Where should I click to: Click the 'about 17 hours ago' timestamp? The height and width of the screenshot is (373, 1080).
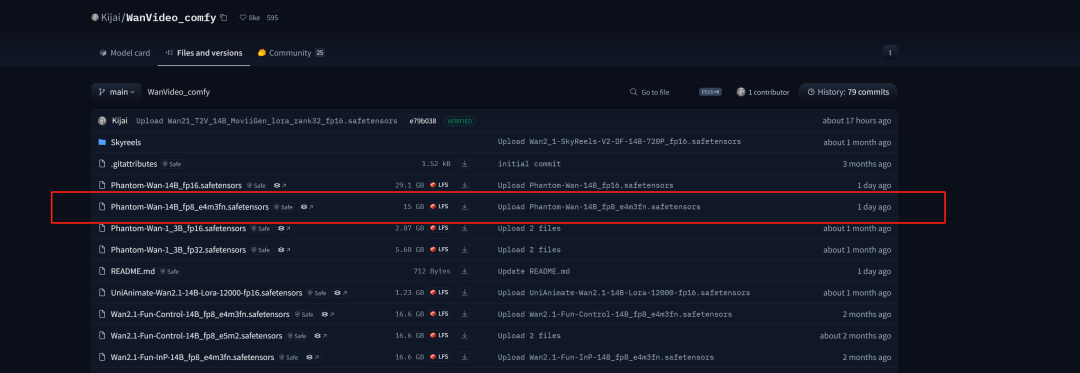(x=856, y=120)
